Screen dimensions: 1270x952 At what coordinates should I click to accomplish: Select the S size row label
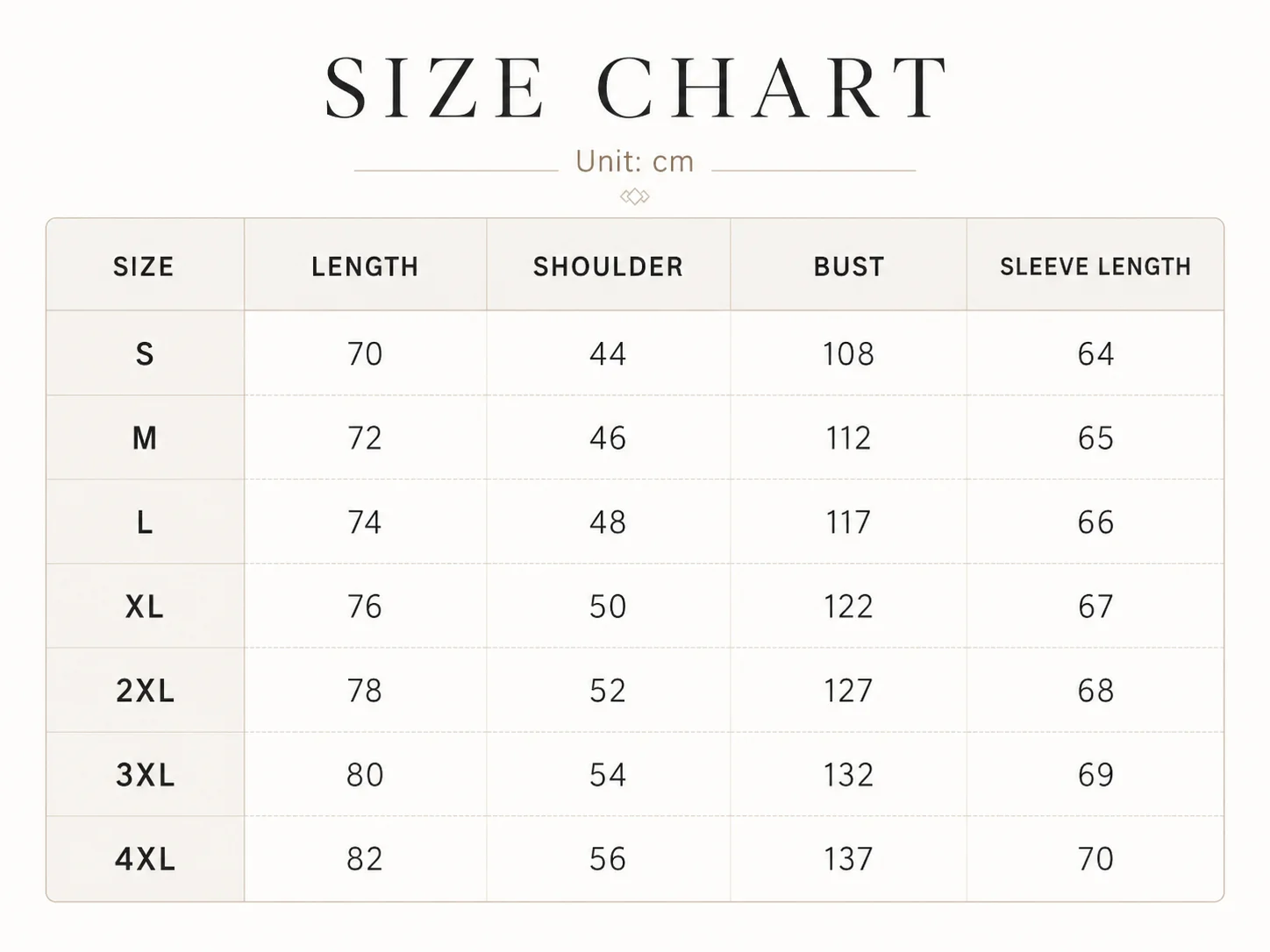145,354
